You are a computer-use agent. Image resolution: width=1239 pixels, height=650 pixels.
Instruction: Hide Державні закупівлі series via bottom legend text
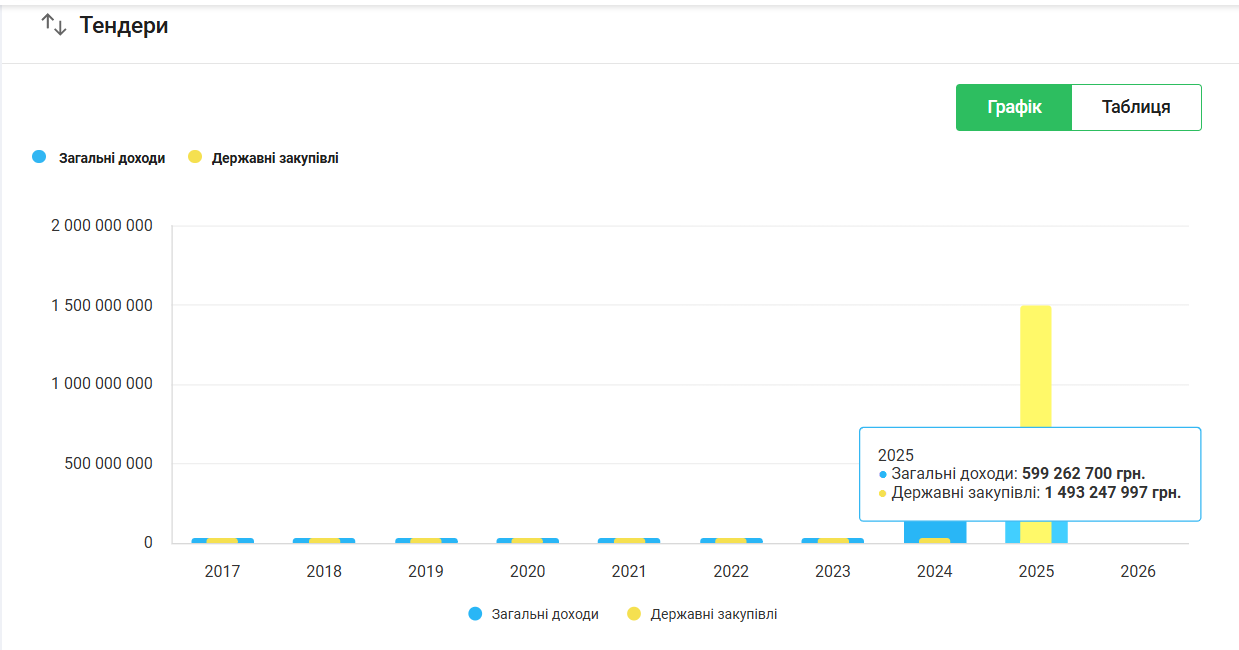pyautogui.click(x=713, y=614)
